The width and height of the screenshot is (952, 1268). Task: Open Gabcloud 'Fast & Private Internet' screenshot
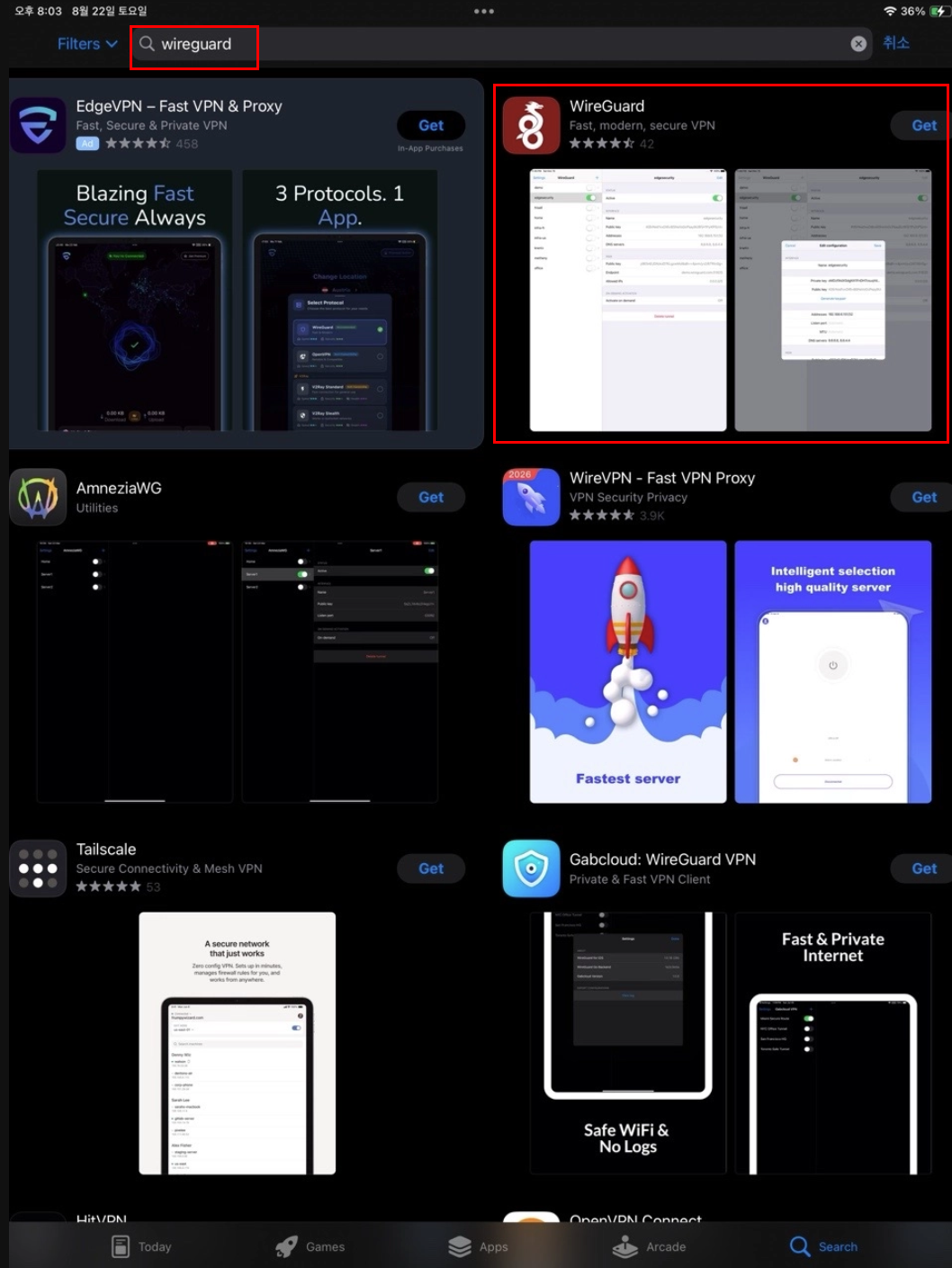(833, 1043)
